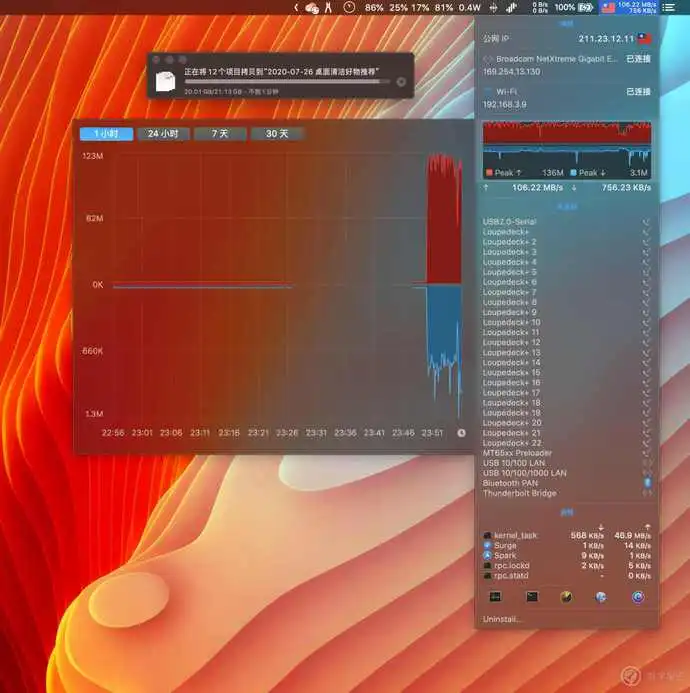Viewport: 690px width, 693px height.
Task: Click the 106.22 MB/s upload rate in dropdown
Action: coord(538,187)
